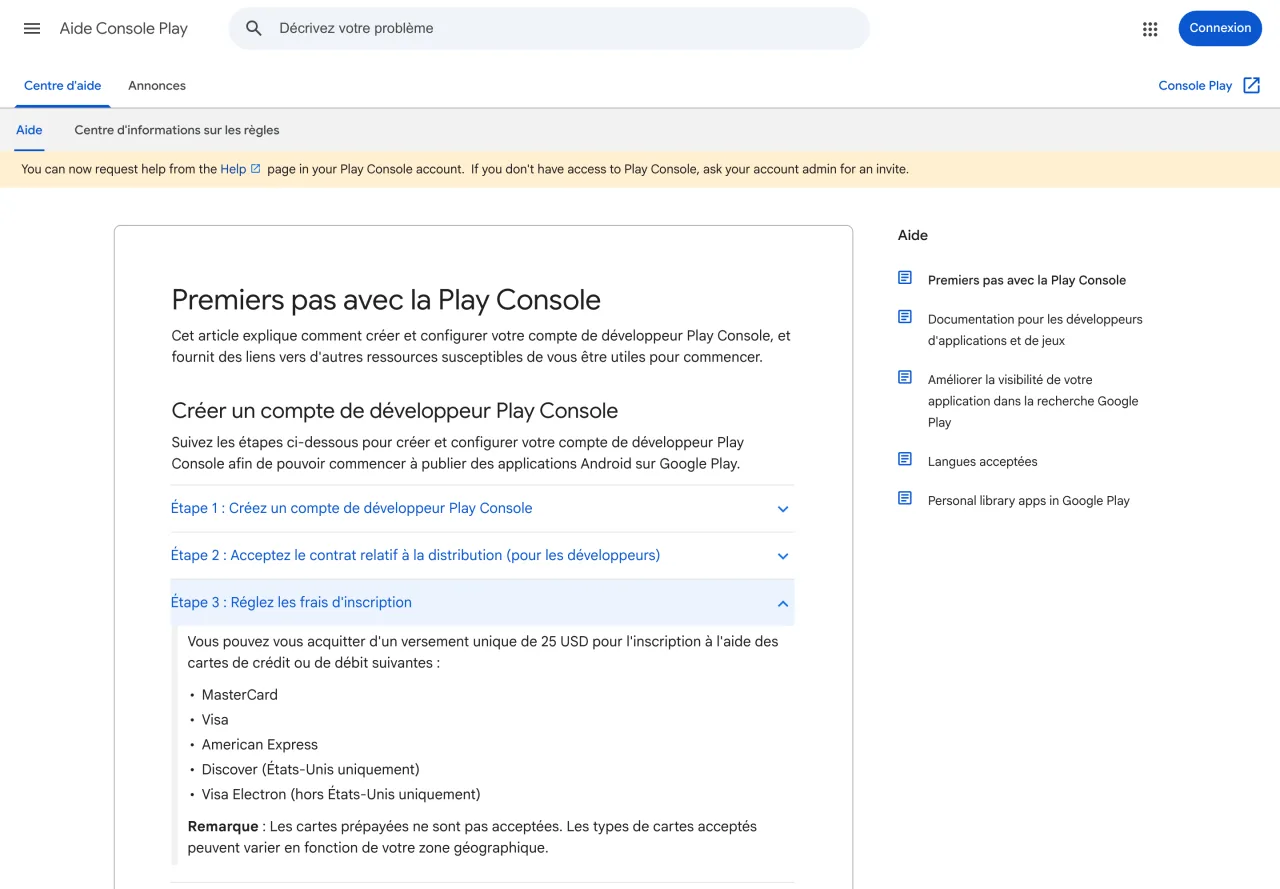Click the heading Premiers pas avec la Play Console

(386, 300)
